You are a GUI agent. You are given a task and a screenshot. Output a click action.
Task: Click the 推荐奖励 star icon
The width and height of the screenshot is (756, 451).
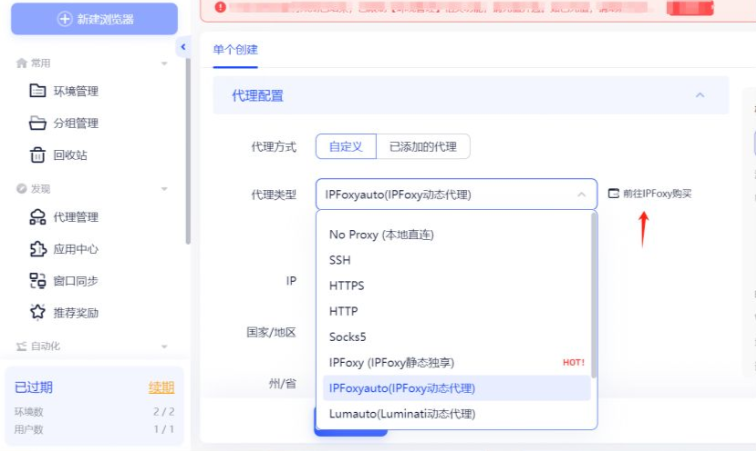(38, 312)
